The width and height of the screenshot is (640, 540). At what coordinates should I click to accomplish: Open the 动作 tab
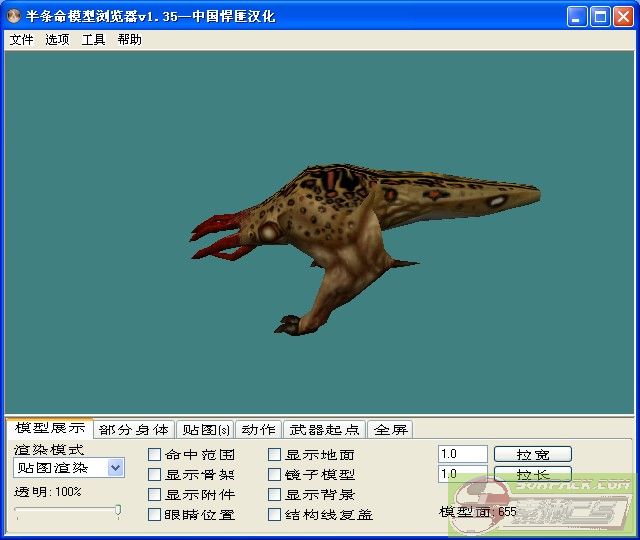pos(258,430)
